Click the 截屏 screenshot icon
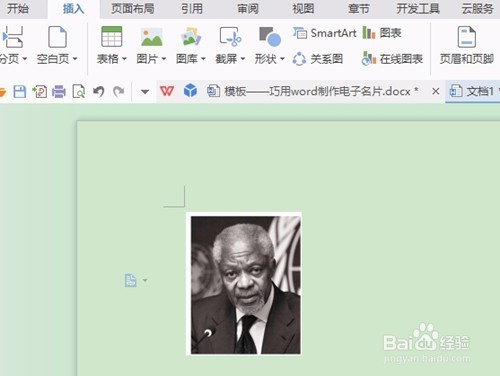 pos(230,37)
